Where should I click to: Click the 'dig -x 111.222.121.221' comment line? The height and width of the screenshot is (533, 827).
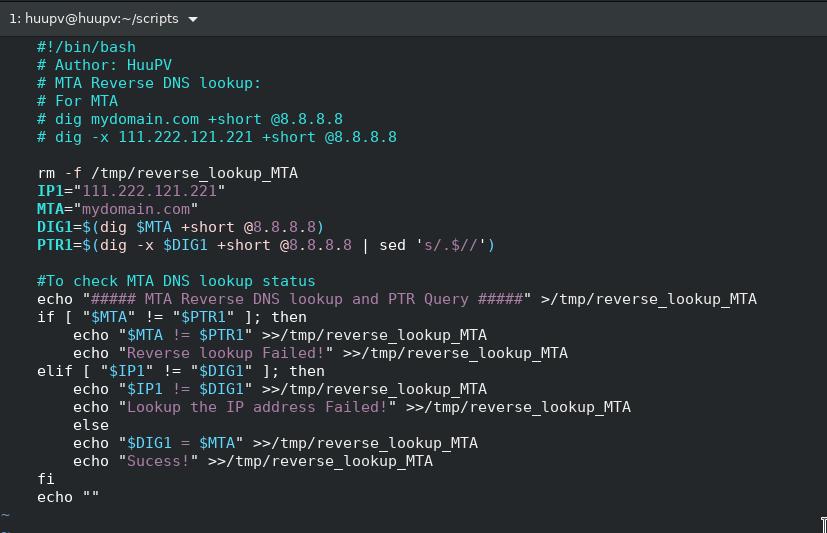point(217,137)
